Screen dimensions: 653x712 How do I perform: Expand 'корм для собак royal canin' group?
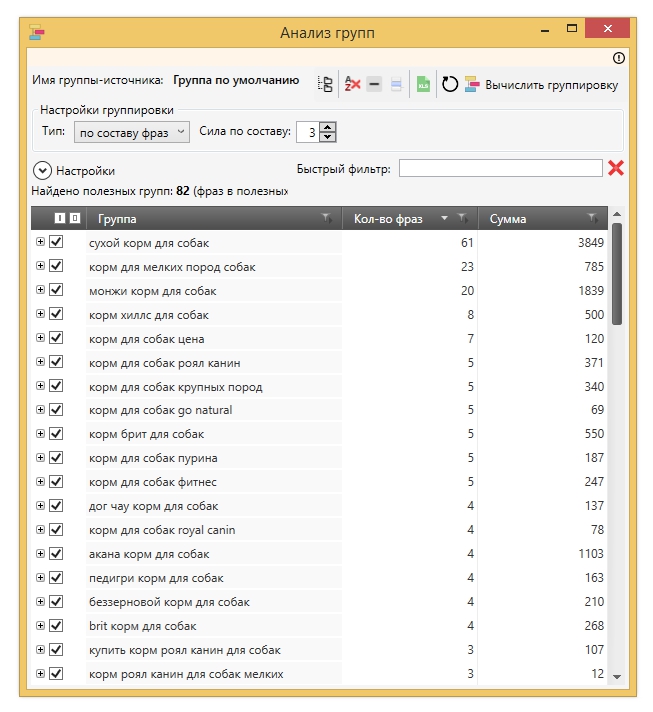40,530
